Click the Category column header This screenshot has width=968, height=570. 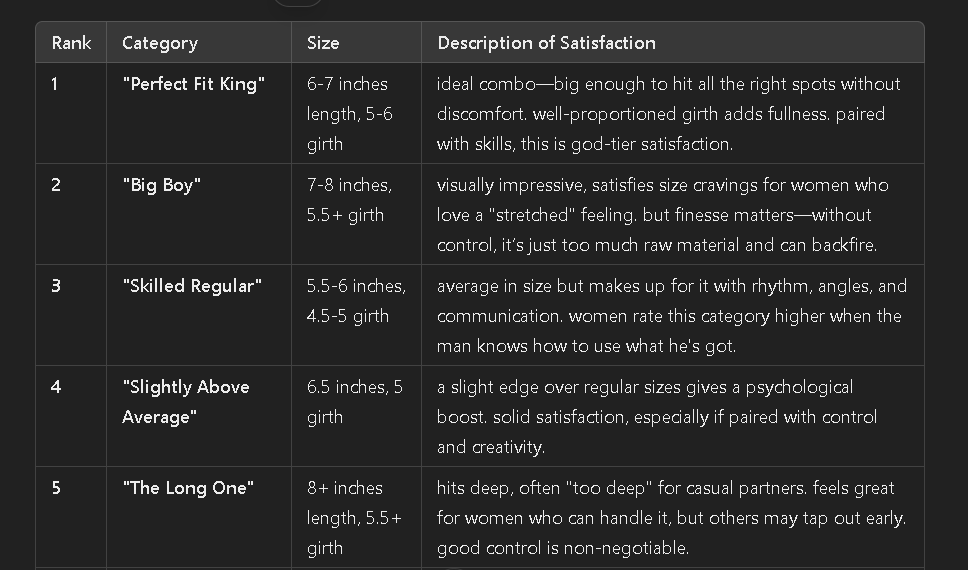click(x=160, y=43)
